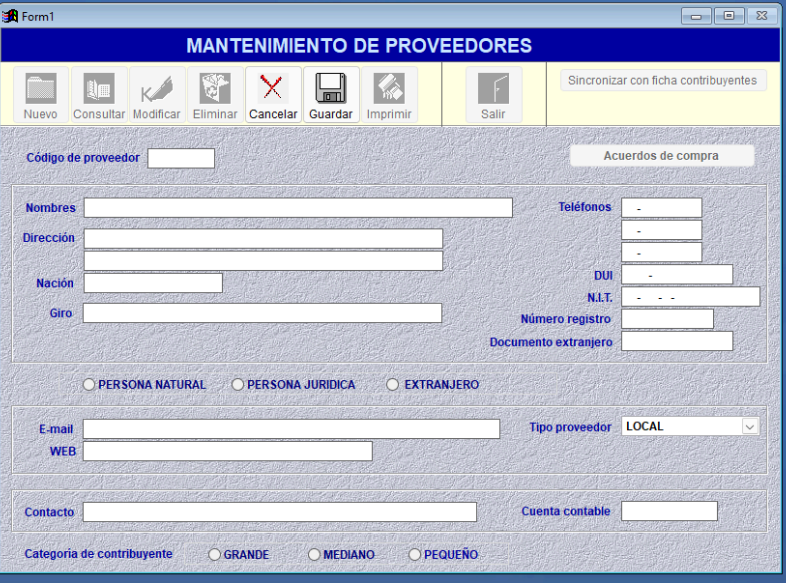The height and width of the screenshot is (583, 786).
Task: Select the GRANDE contributor category
Action: 215,554
